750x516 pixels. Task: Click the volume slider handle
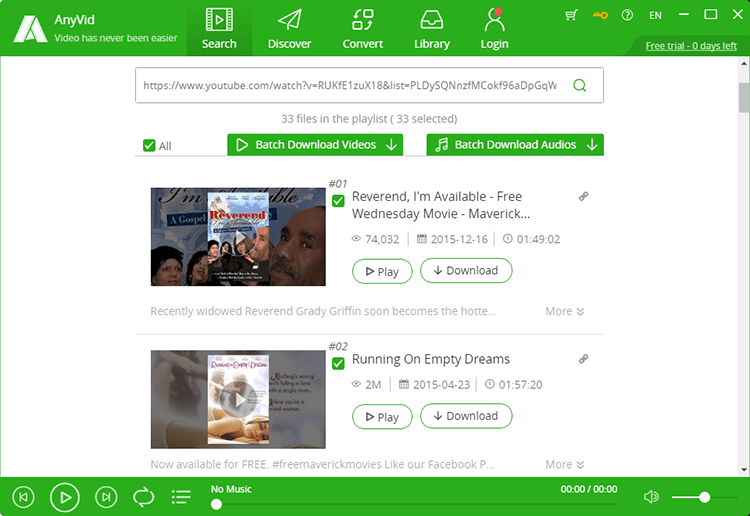pyautogui.click(x=704, y=497)
